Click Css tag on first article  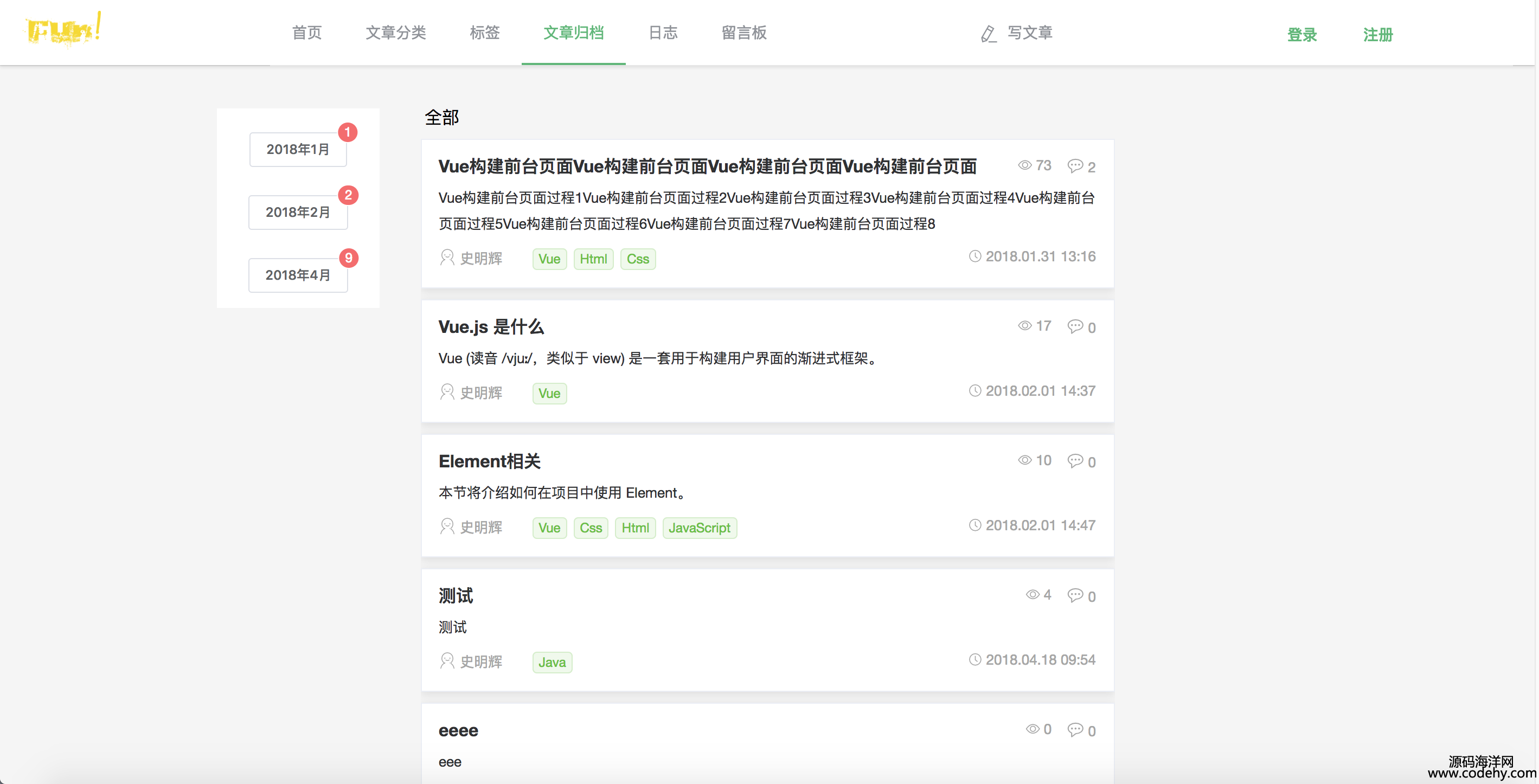[638, 259]
